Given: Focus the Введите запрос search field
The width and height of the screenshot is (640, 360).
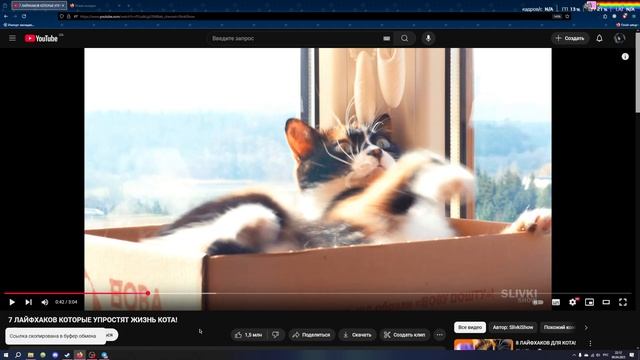Looking at the screenshot, I should (x=294, y=38).
